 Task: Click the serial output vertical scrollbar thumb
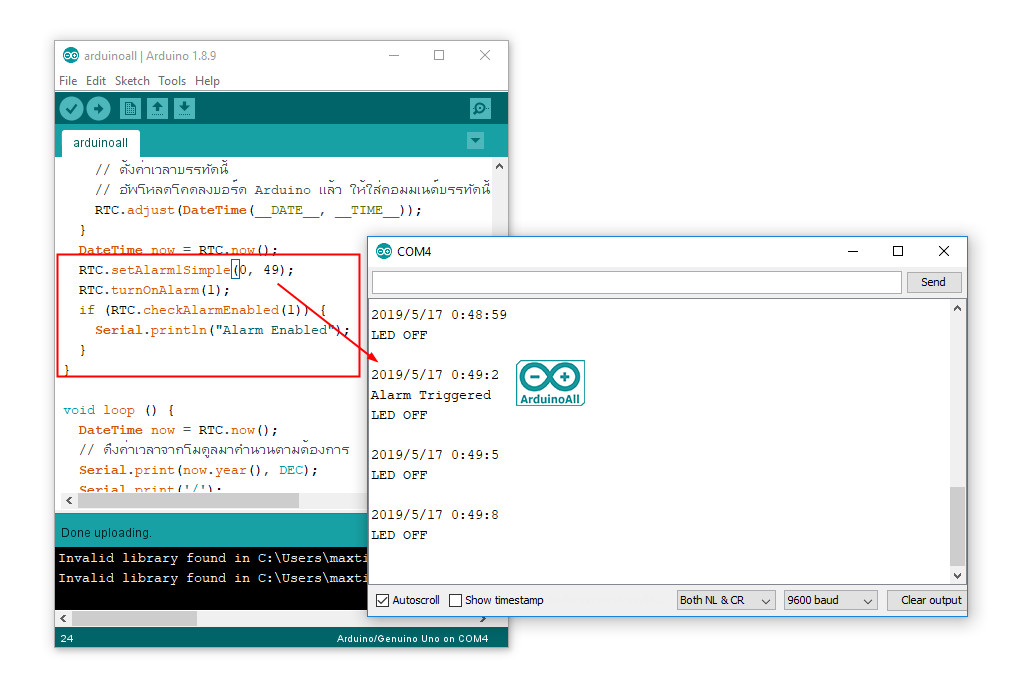point(958,525)
